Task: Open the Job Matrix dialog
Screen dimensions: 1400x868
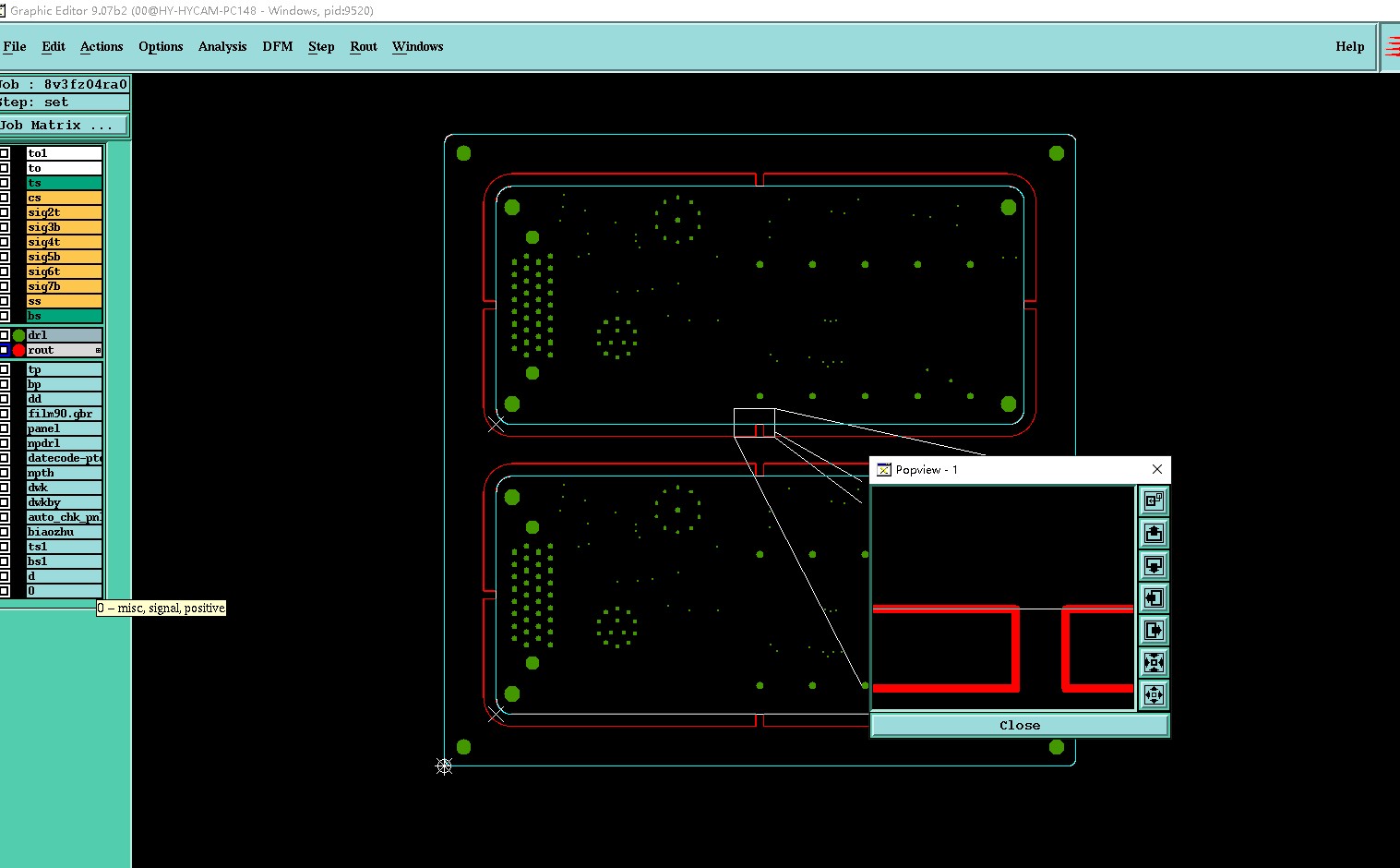Action: [64, 125]
